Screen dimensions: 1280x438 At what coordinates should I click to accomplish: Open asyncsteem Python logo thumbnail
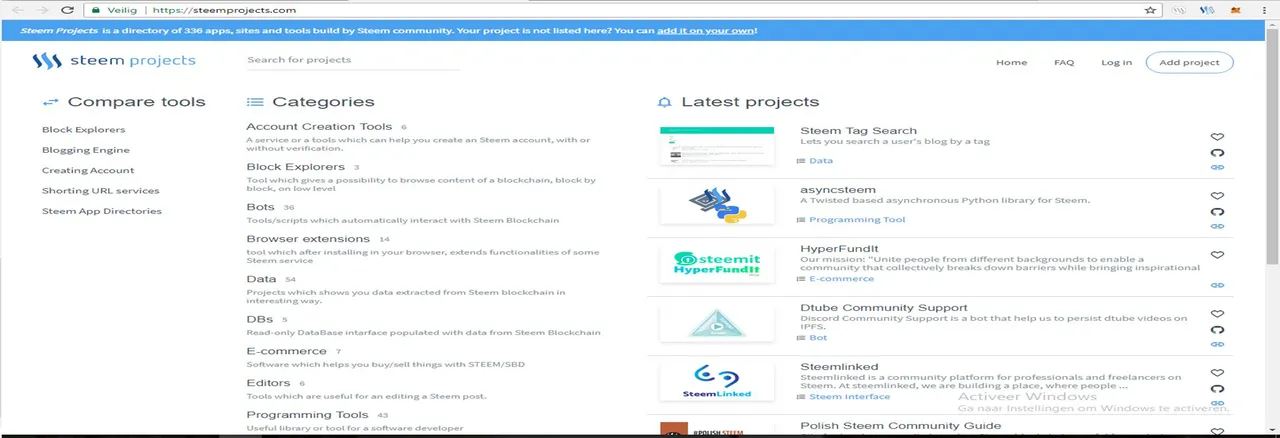coord(717,206)
